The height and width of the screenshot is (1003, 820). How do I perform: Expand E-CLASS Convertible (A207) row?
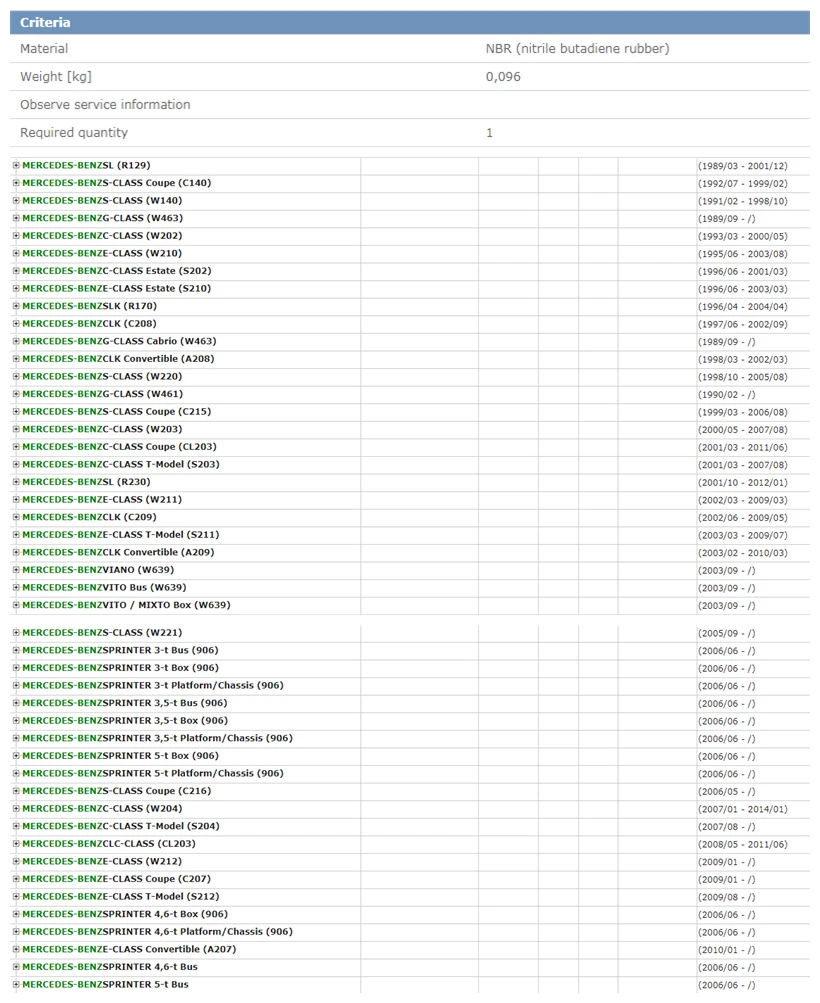[16, 949]
